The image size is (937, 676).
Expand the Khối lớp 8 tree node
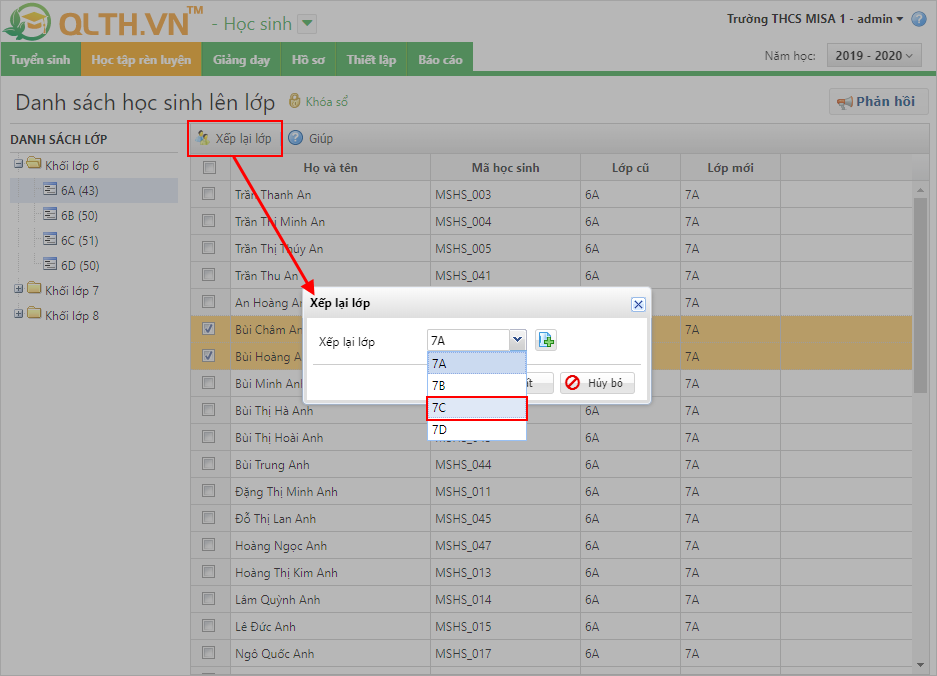19,314
